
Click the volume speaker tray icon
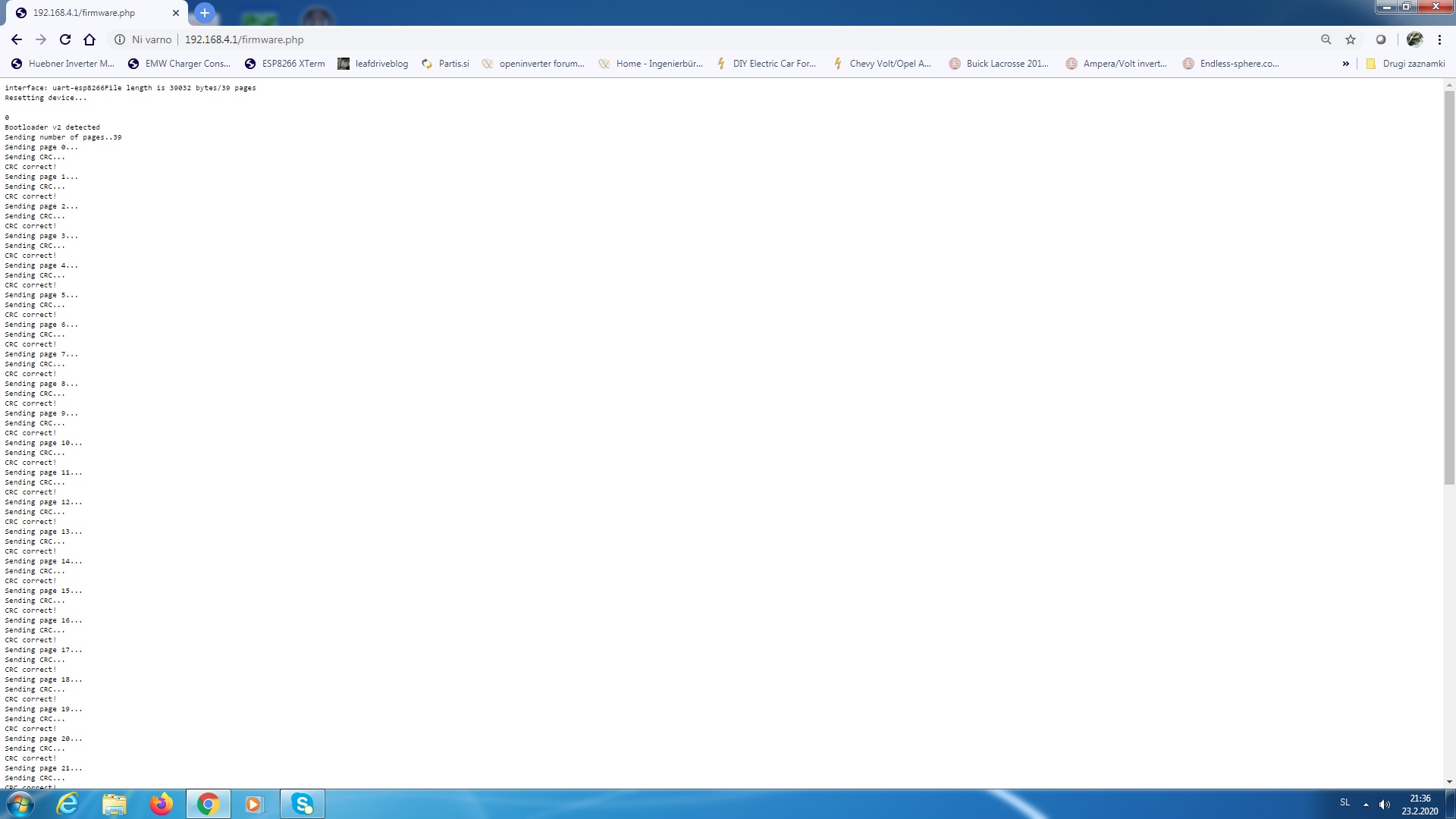(x=1385, y=804)
